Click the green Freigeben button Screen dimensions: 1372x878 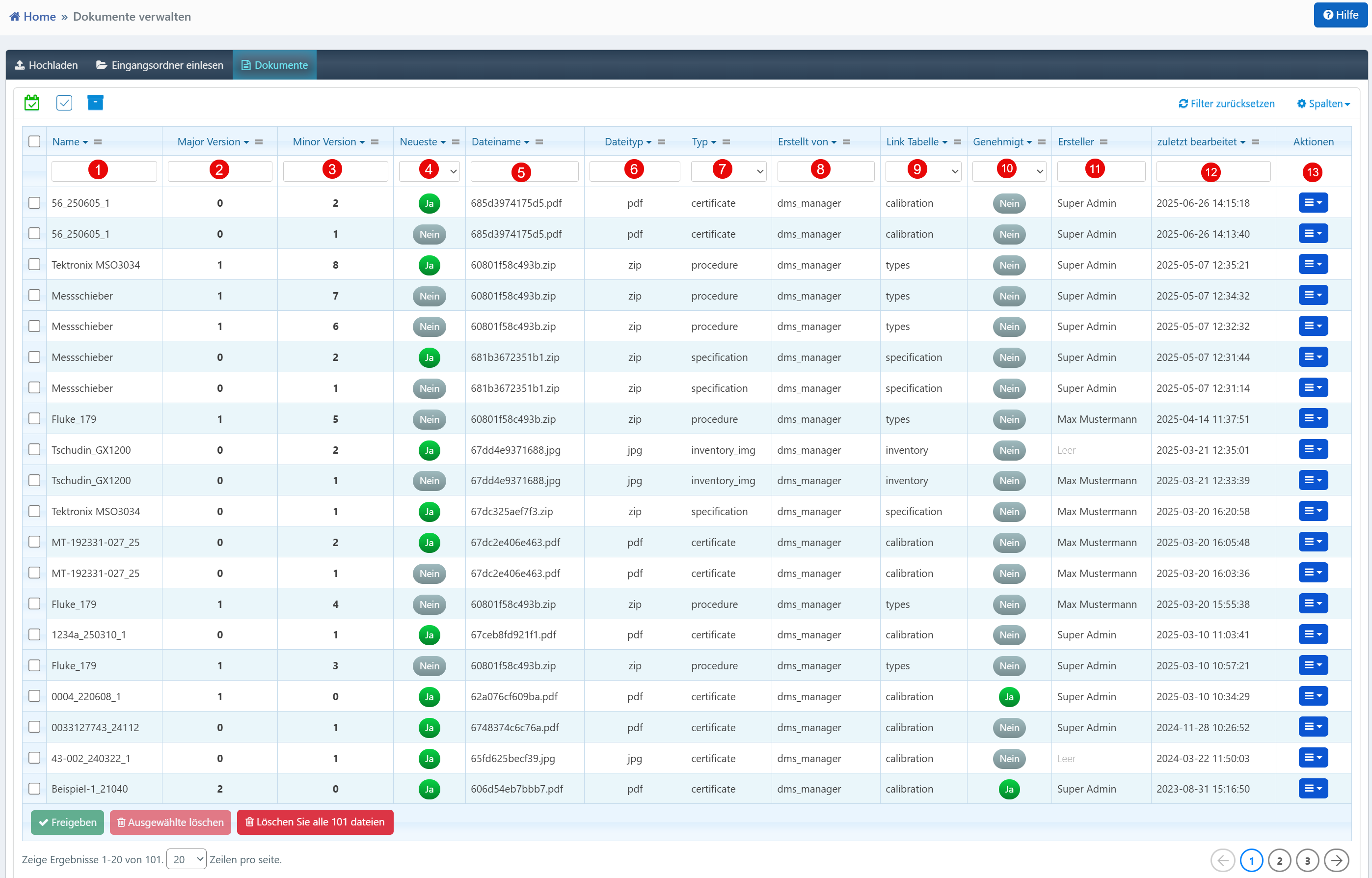point(67,822)
